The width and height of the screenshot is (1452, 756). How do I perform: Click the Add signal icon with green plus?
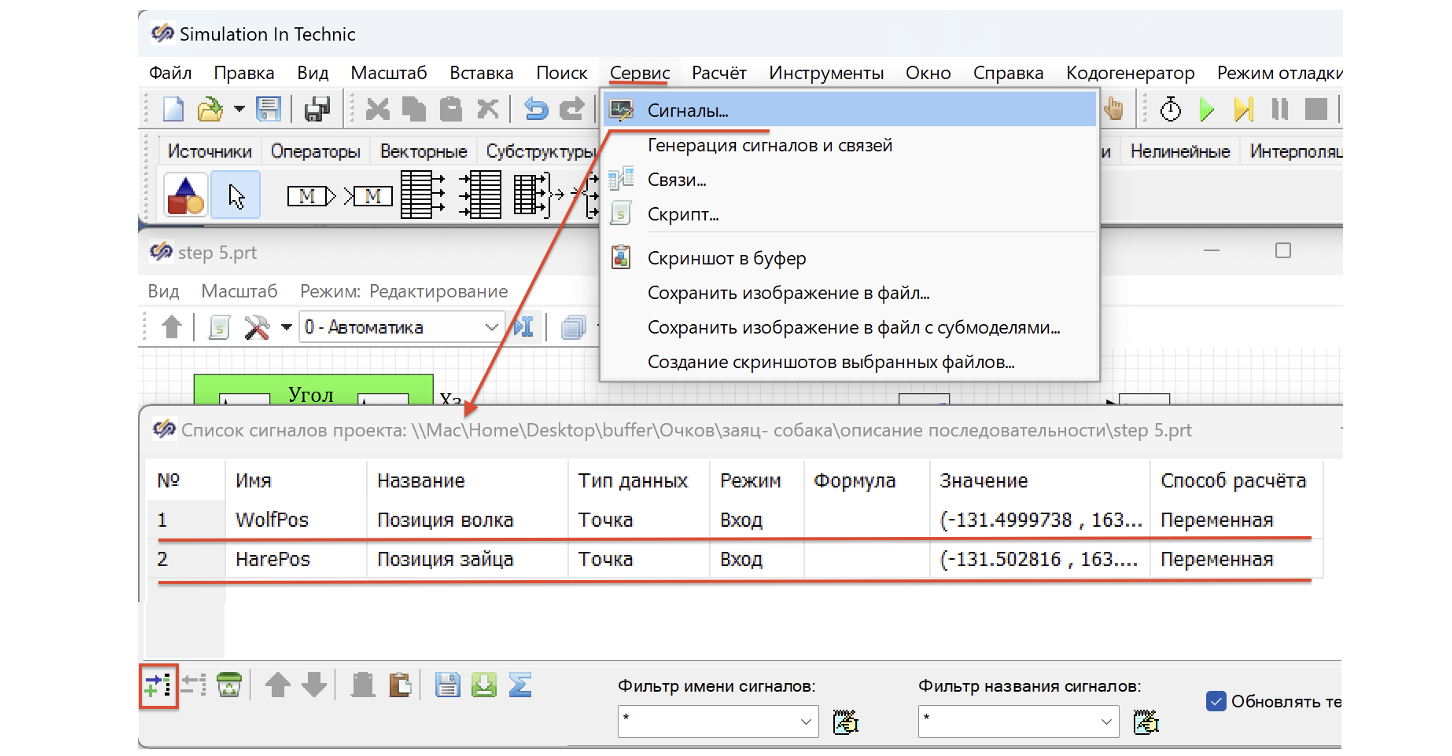[158, 684]
